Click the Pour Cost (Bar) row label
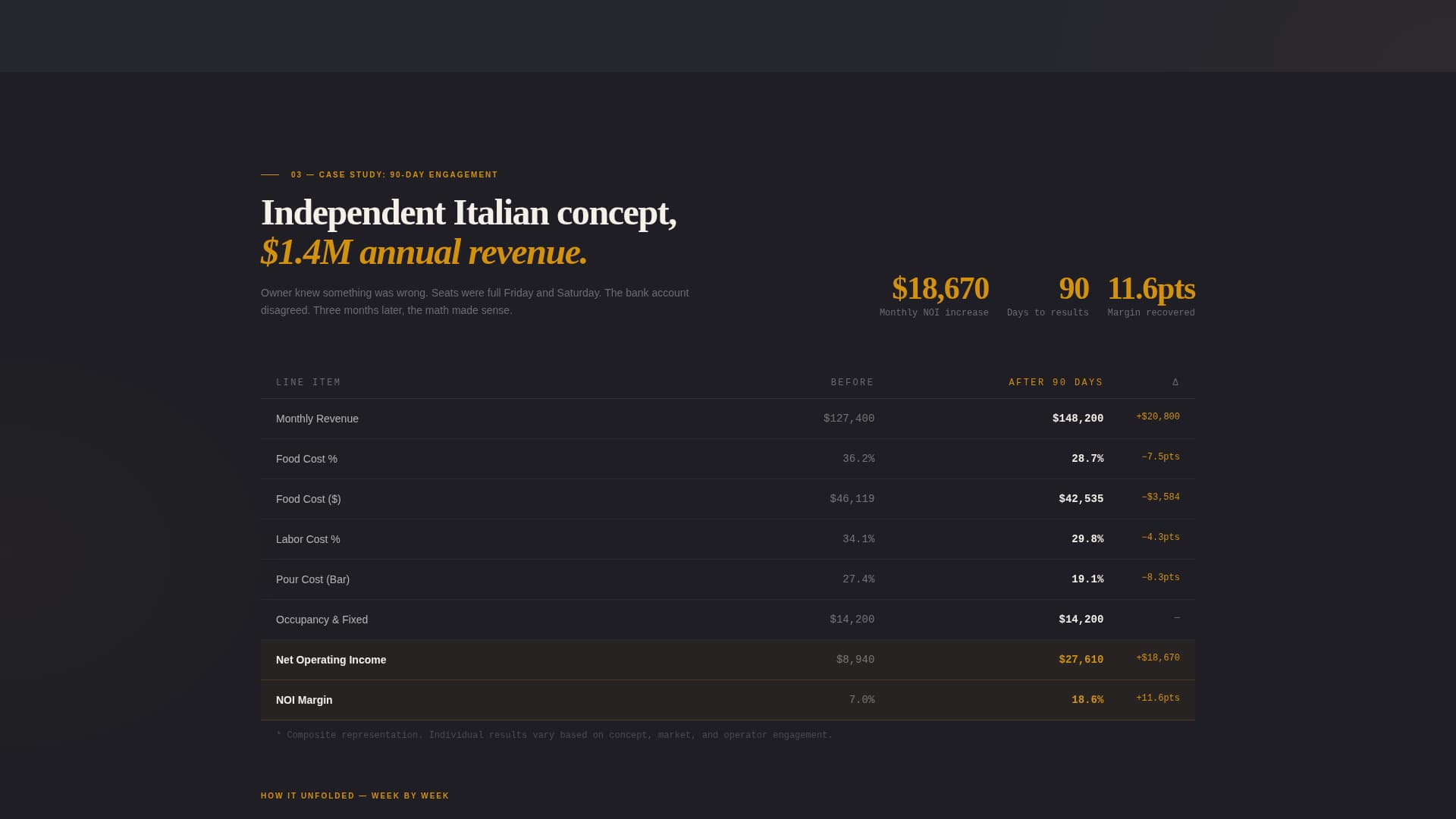Screen dimensions: 1456x819 click(312, 579)
